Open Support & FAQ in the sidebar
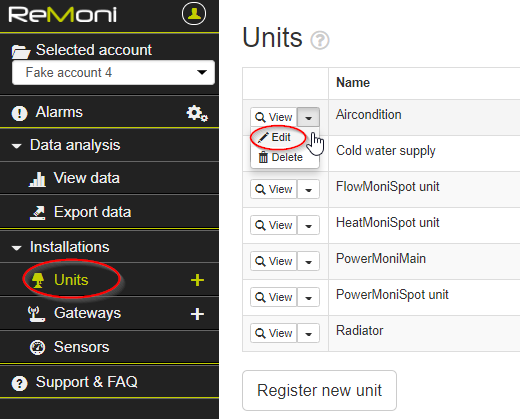This screenshot has height=419, width=520. coord(74,382)
